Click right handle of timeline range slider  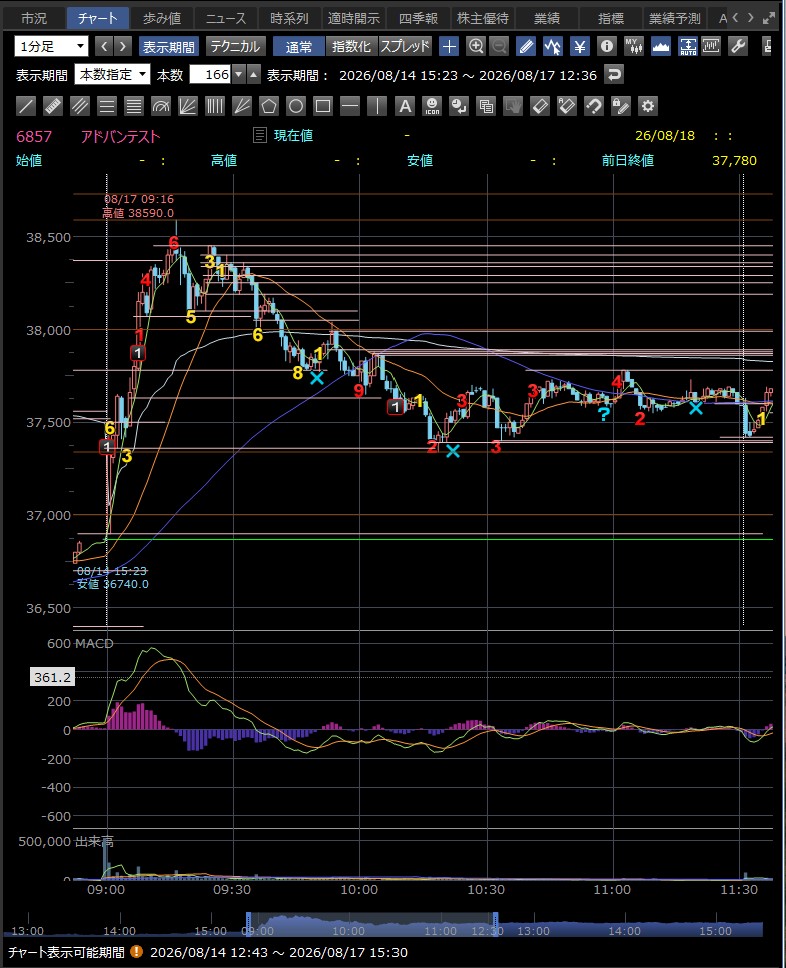pyautogui.click(x=495, y=924)
